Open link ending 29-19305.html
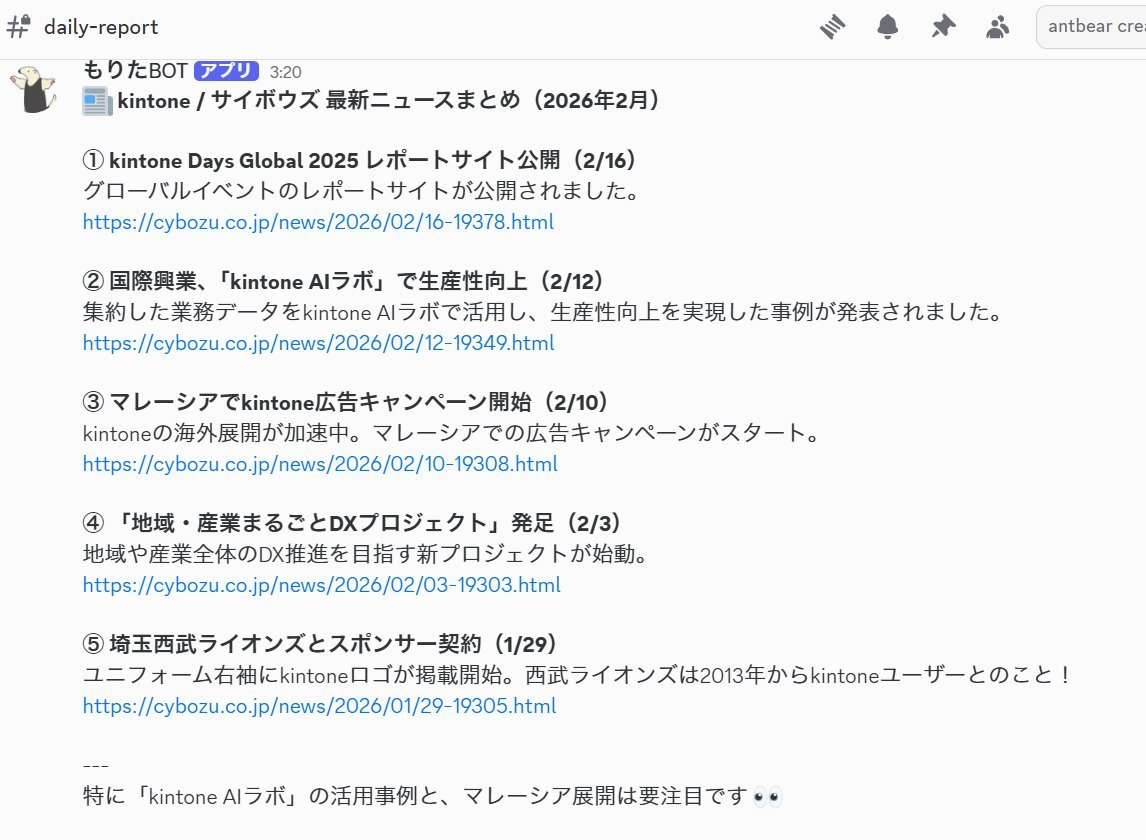 pos(319,705)
